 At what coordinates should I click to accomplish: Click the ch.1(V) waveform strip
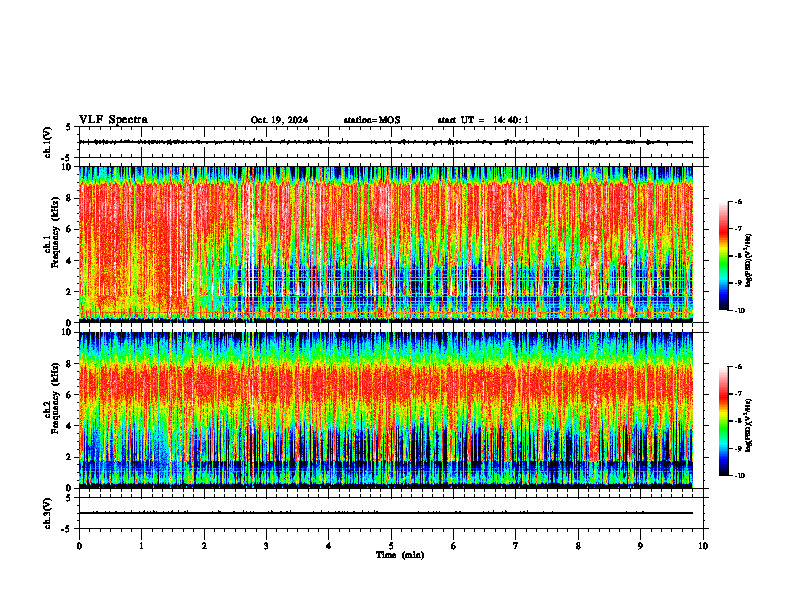(391, 142)
